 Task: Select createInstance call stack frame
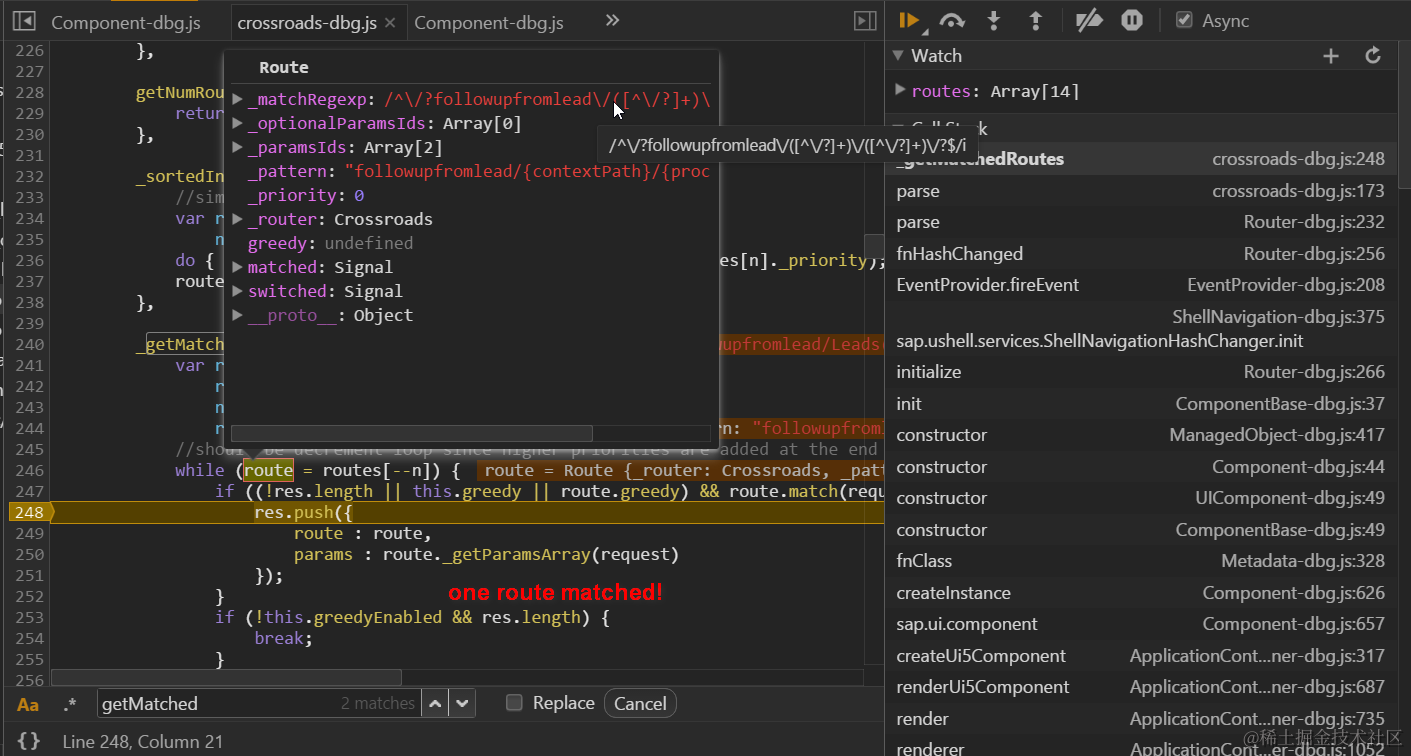pos(1141,593)
